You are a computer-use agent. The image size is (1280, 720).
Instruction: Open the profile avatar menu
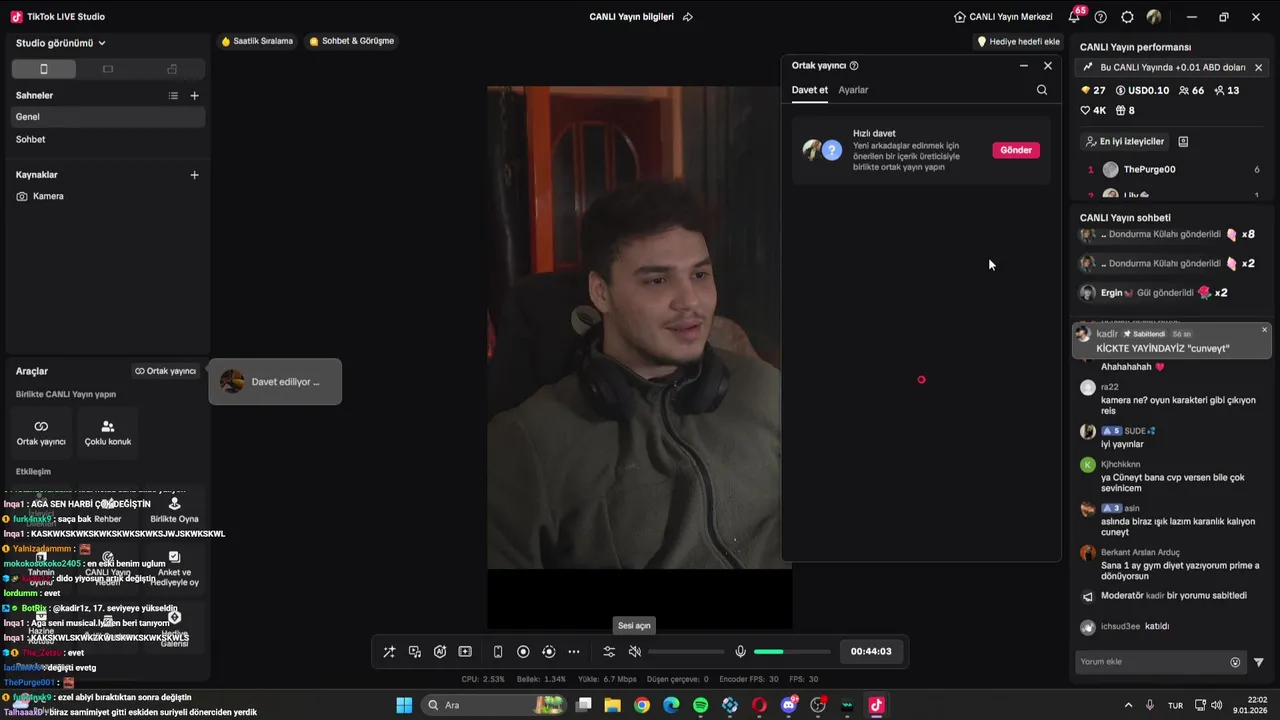1154,17
